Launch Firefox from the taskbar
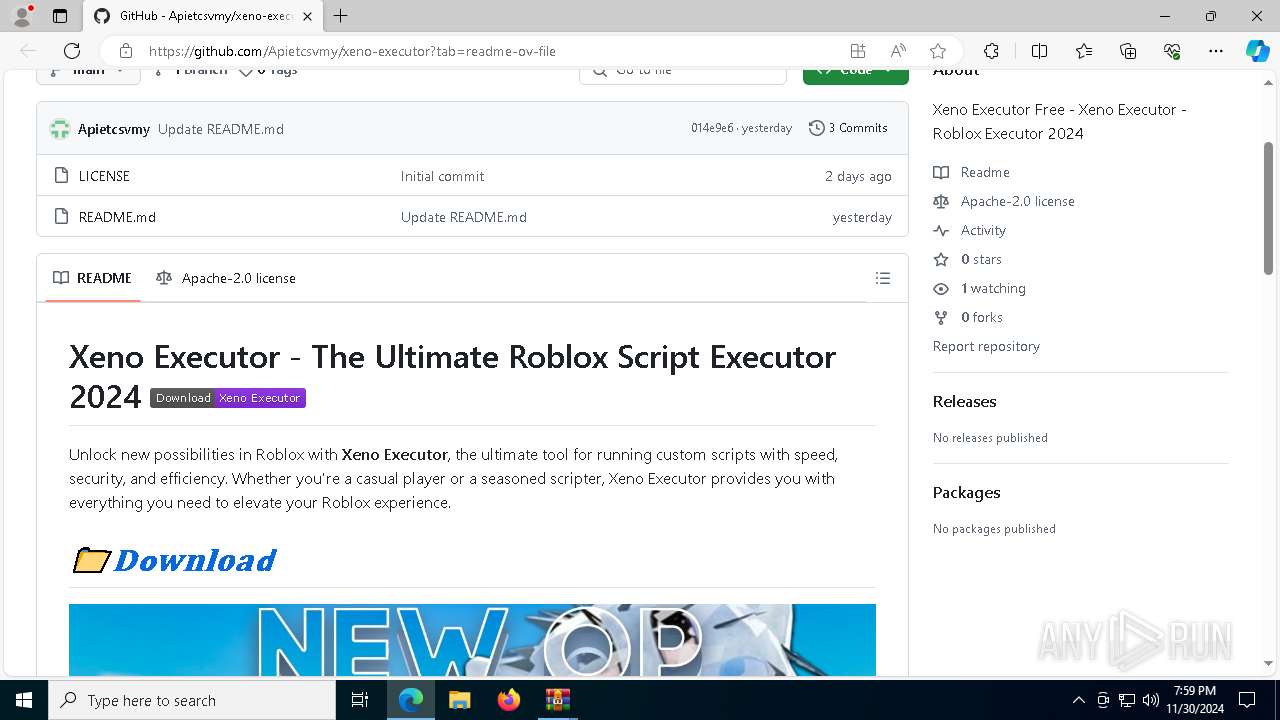 coord(509,700)
